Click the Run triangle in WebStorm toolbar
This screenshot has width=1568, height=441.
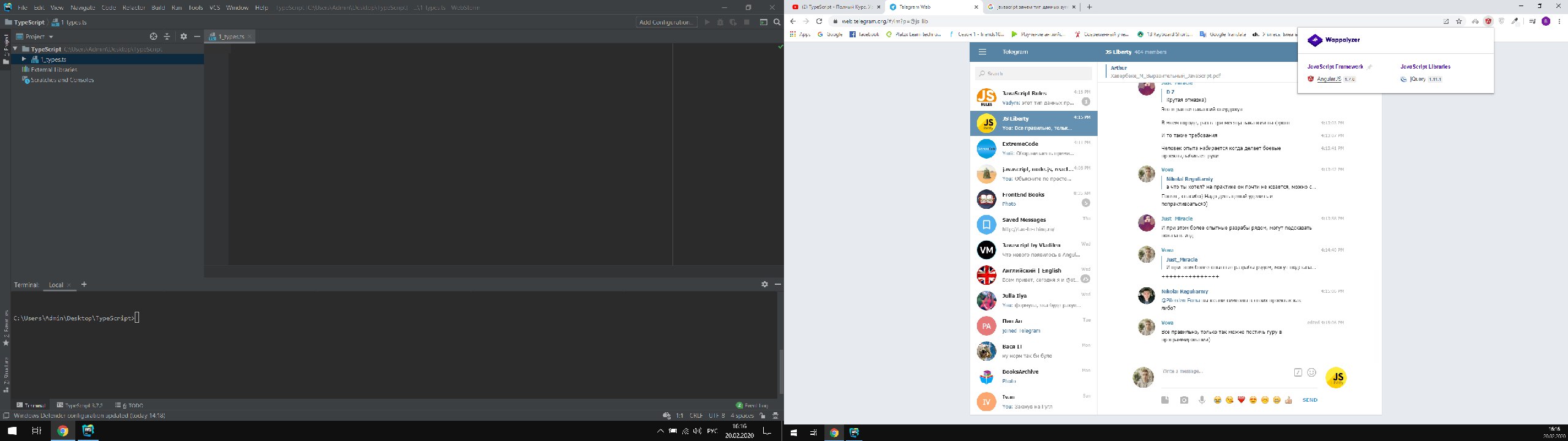click(x=707, y=22)
